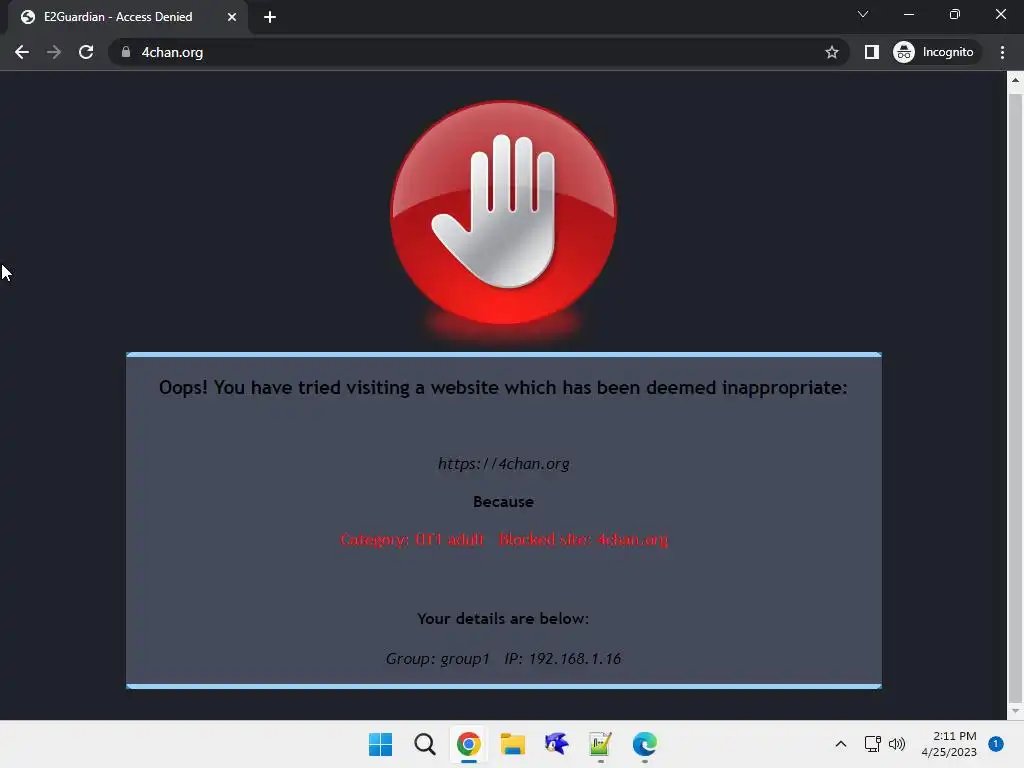Viewport: 1024px width, 768px height.
Task: Click the Group: group1 text
Action: coord(438,658)
